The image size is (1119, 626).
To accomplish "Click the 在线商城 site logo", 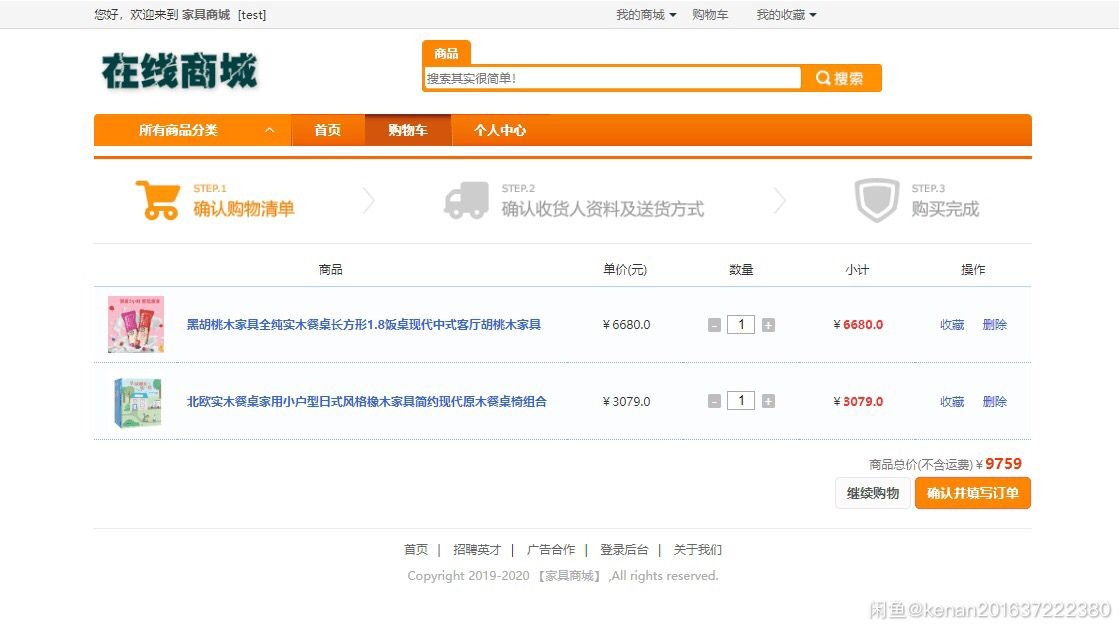I will point(179,71).
